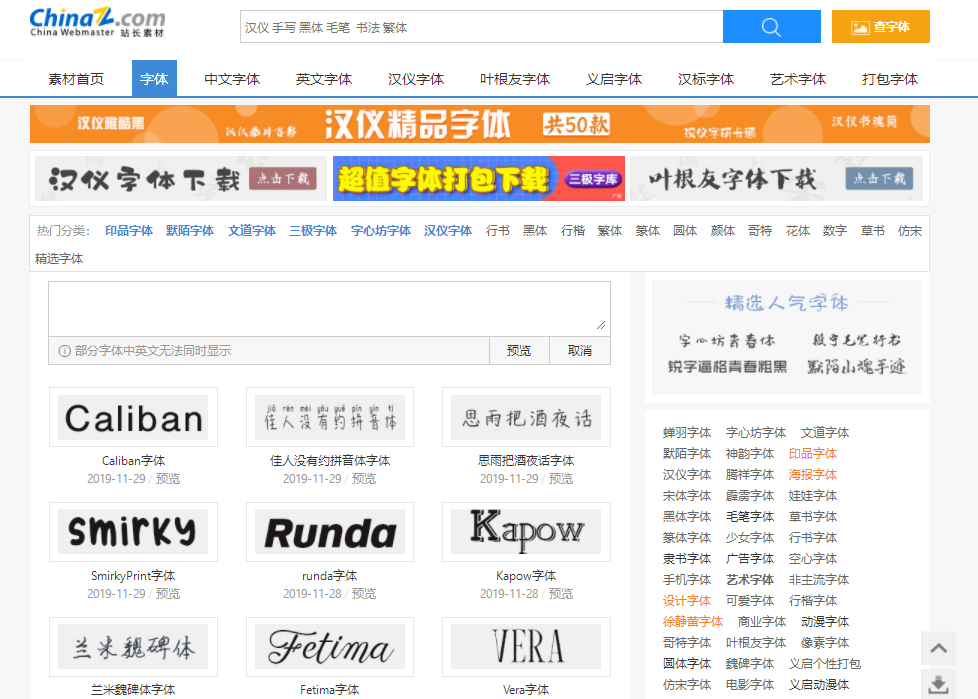Select 字心坊字体 in hot categories
Screen dimensions: 978x699
tap(381, 231)
